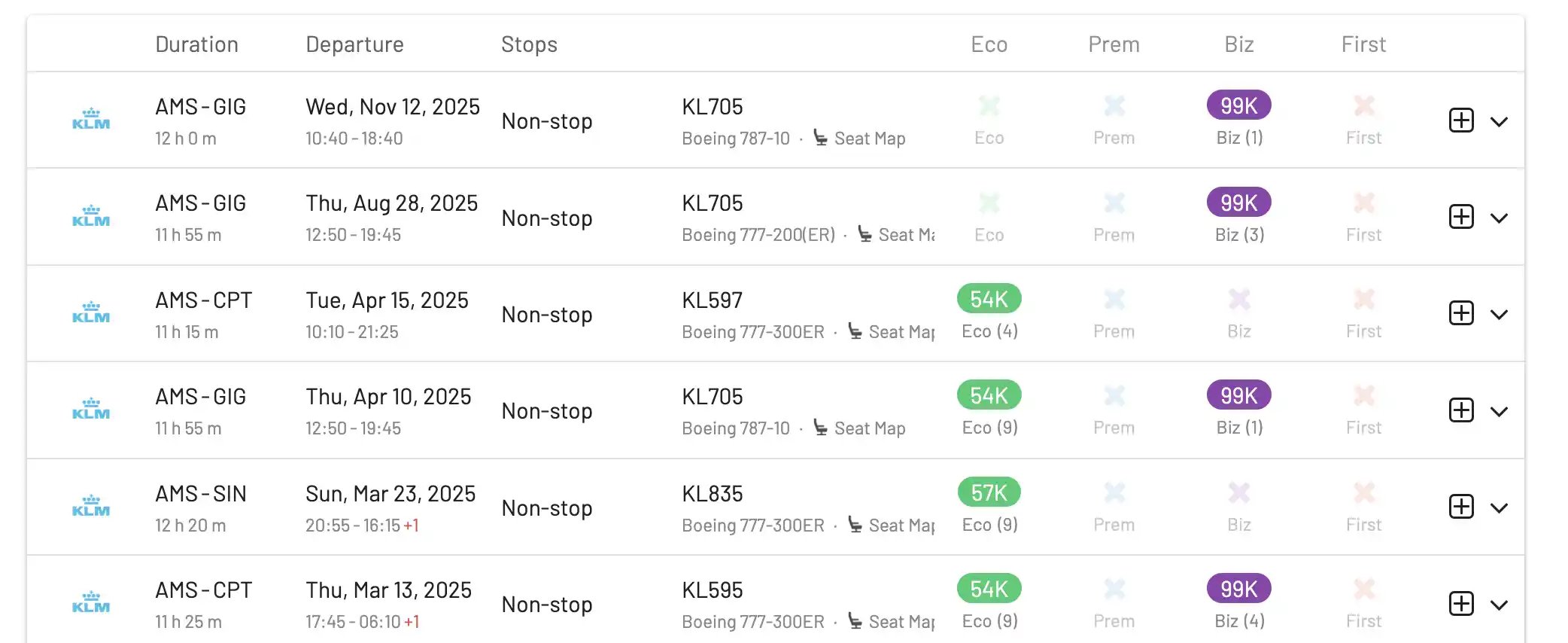Viewport: 1568px width, 643px height.
Task: Expand details for KL595 flight row
Action: 1499,605
